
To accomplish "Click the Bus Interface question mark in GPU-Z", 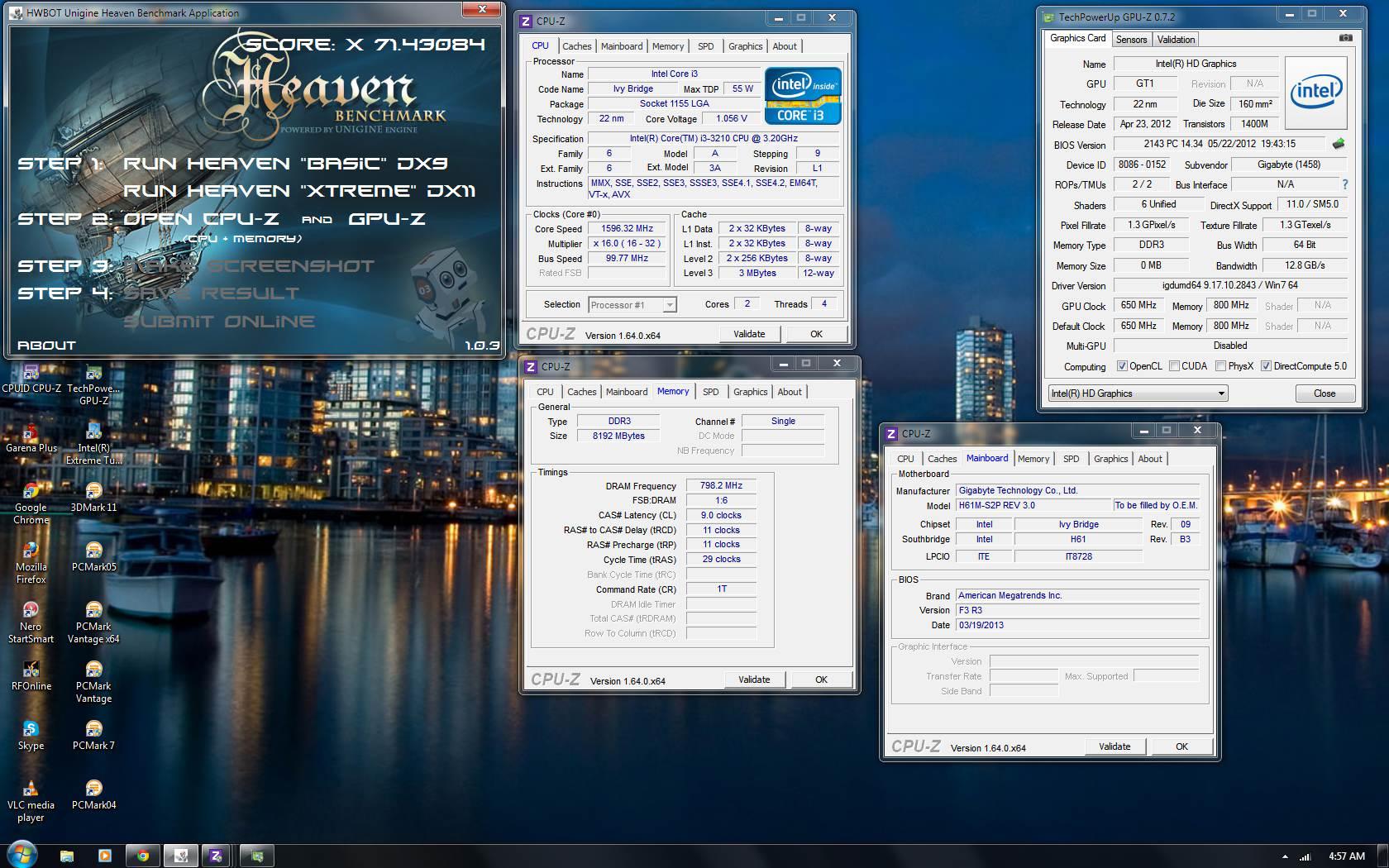I will point(1345,184).
